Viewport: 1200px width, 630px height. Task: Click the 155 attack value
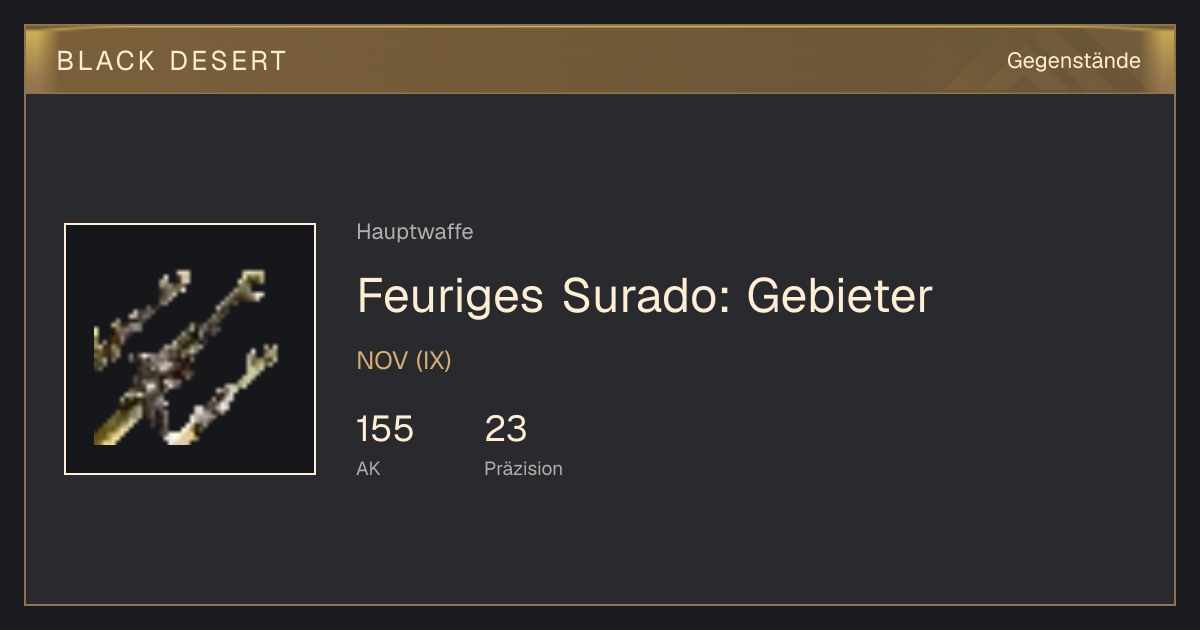(385, 429)
